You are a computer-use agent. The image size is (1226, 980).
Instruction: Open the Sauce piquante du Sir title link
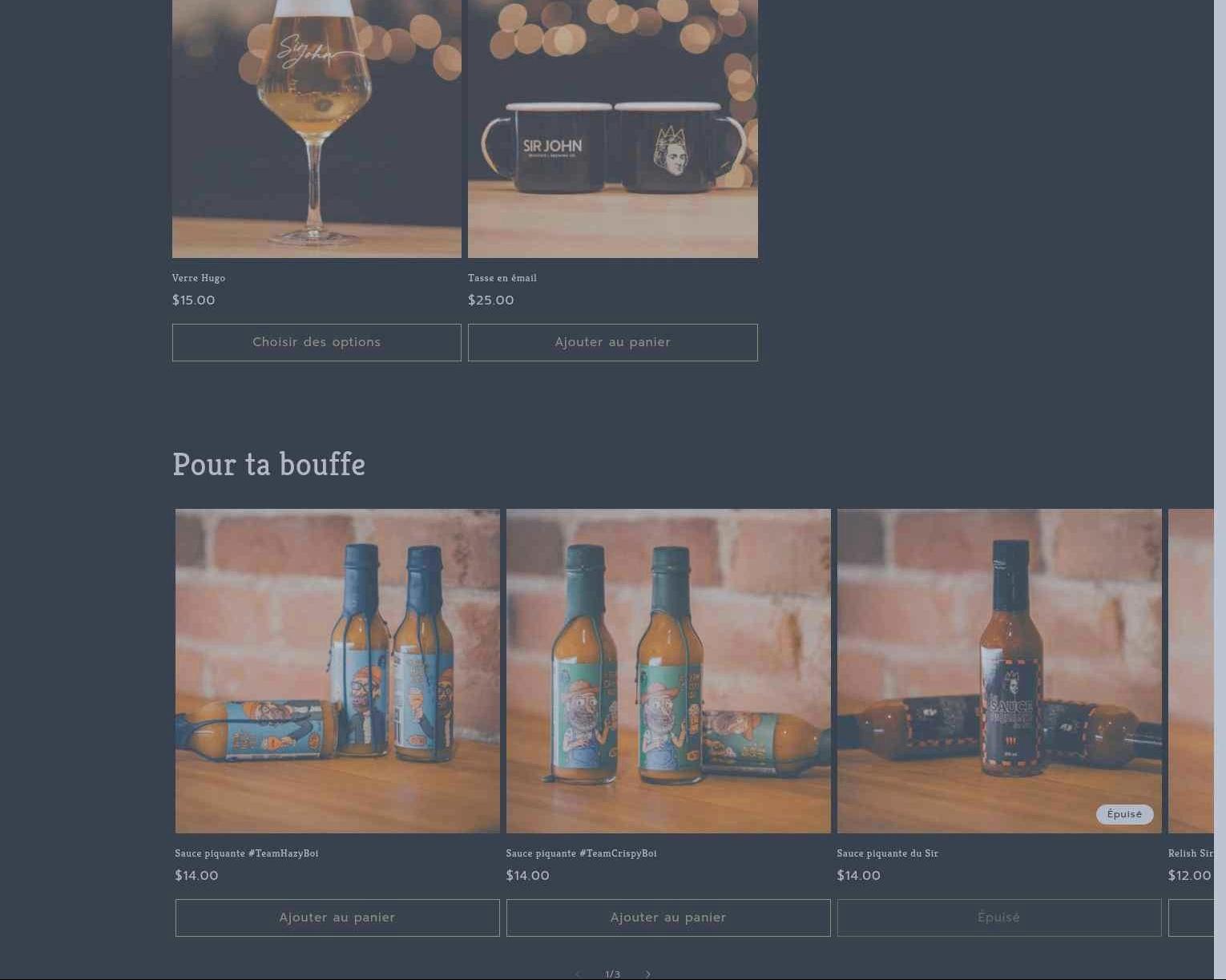[x=888, y=853]
